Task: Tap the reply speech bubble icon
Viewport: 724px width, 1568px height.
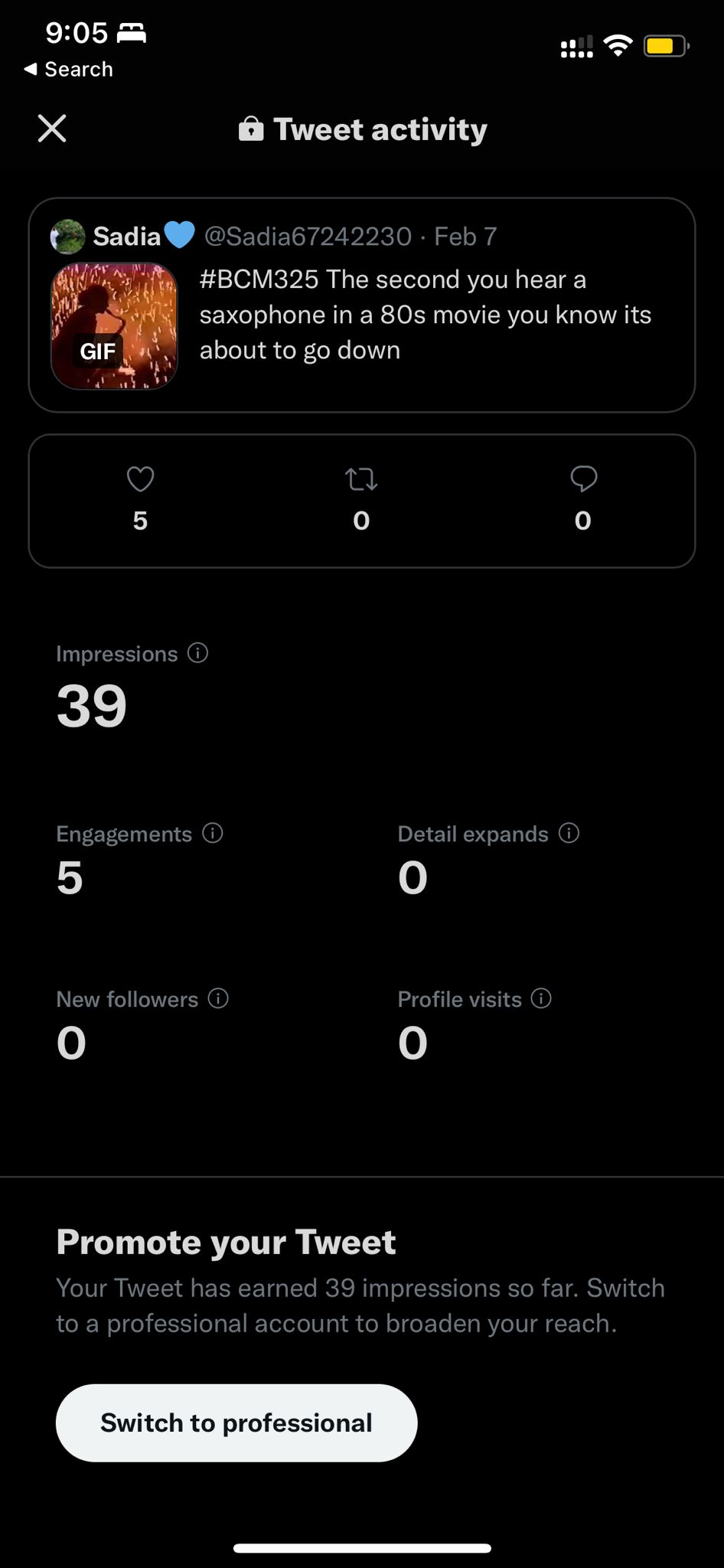Action: (x=583, y=479)
